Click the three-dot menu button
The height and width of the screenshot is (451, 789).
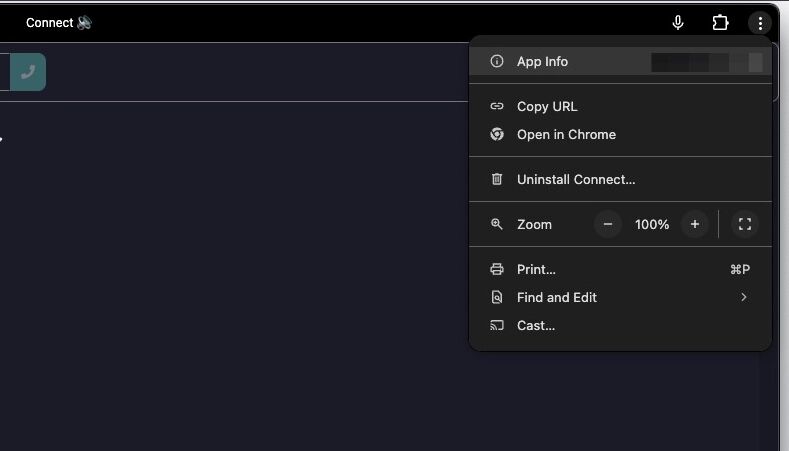pyautogui.click(x=760, y=23)
